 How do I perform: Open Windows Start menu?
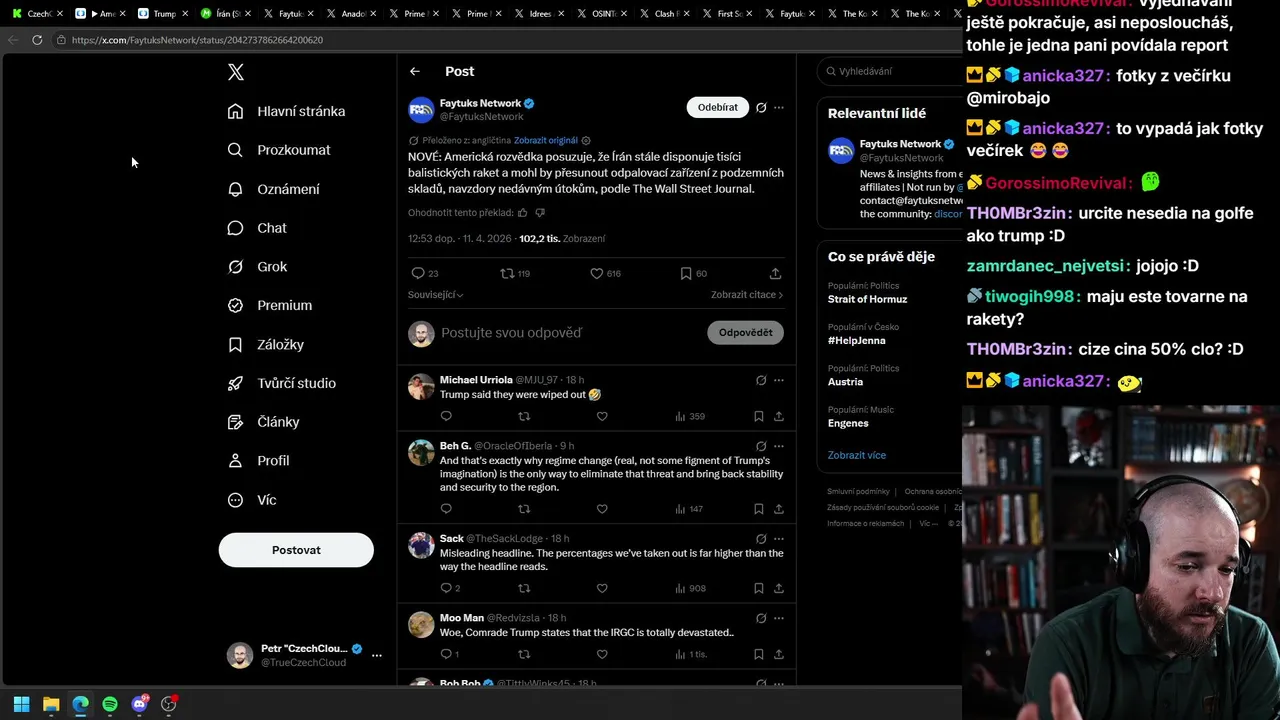click(x=21, y=704)
